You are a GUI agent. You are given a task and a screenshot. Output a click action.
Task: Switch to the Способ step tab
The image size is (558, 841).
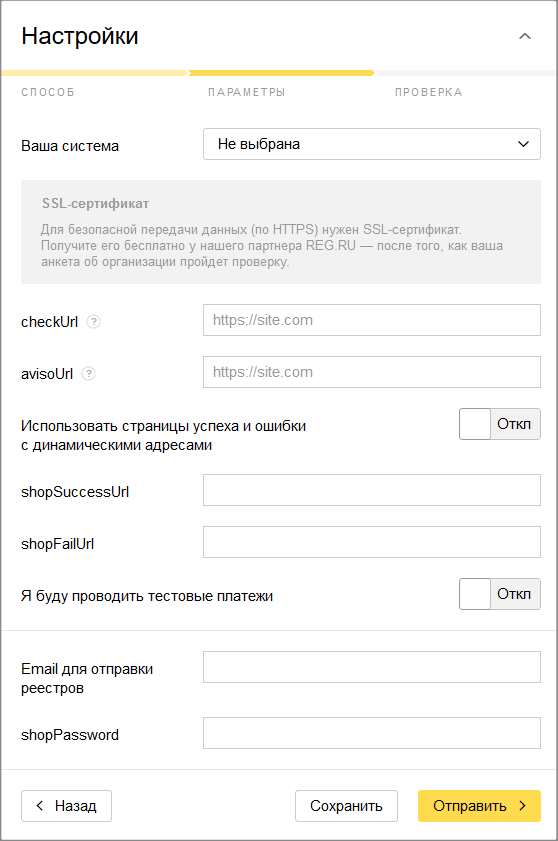(48, 92)
